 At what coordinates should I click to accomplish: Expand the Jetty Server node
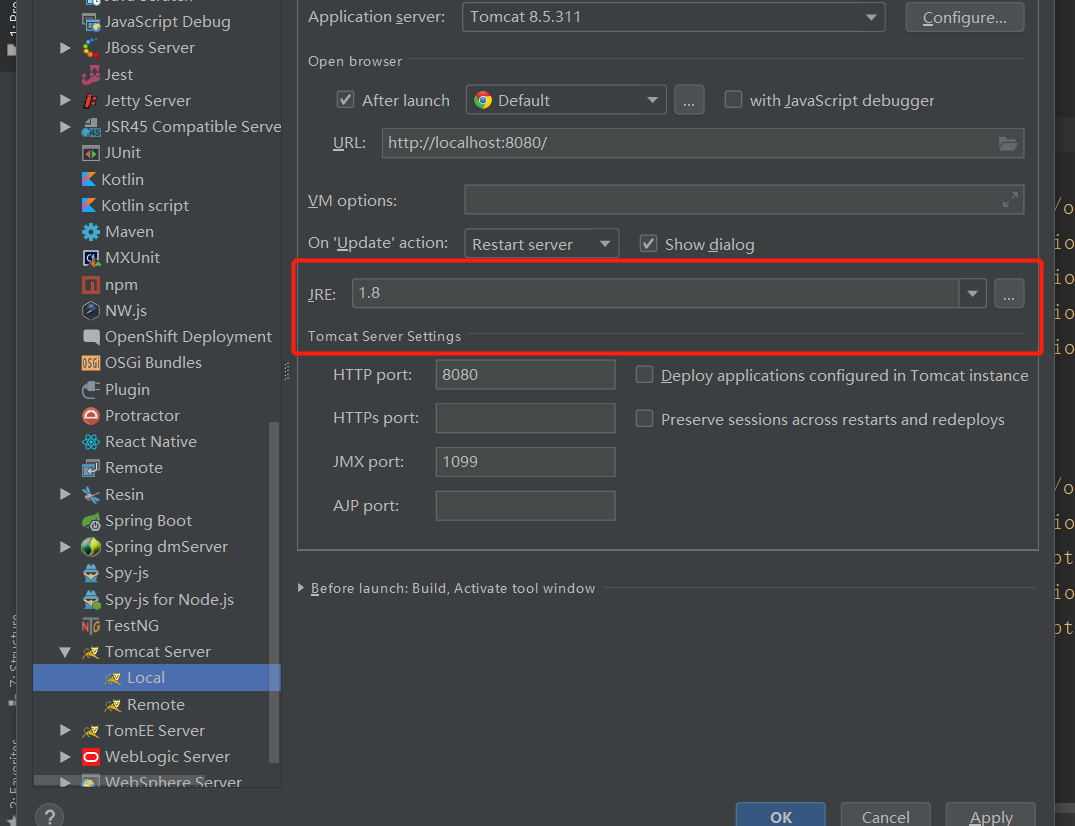[65, 101]
